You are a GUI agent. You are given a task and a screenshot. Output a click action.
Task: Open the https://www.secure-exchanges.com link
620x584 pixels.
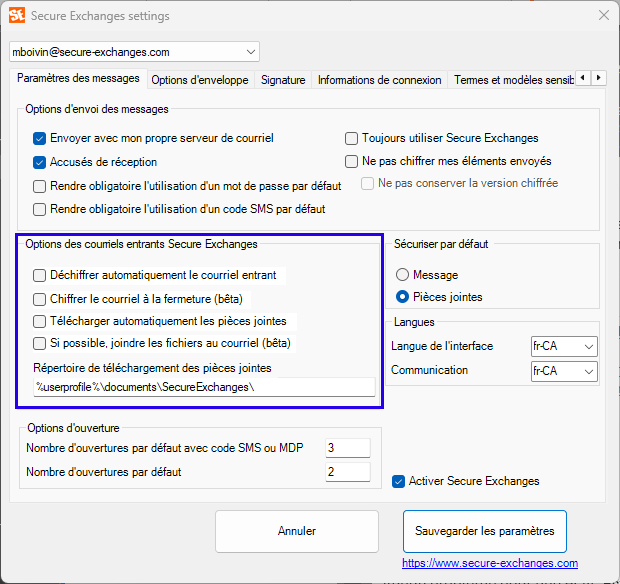click(x=490, y=563)
